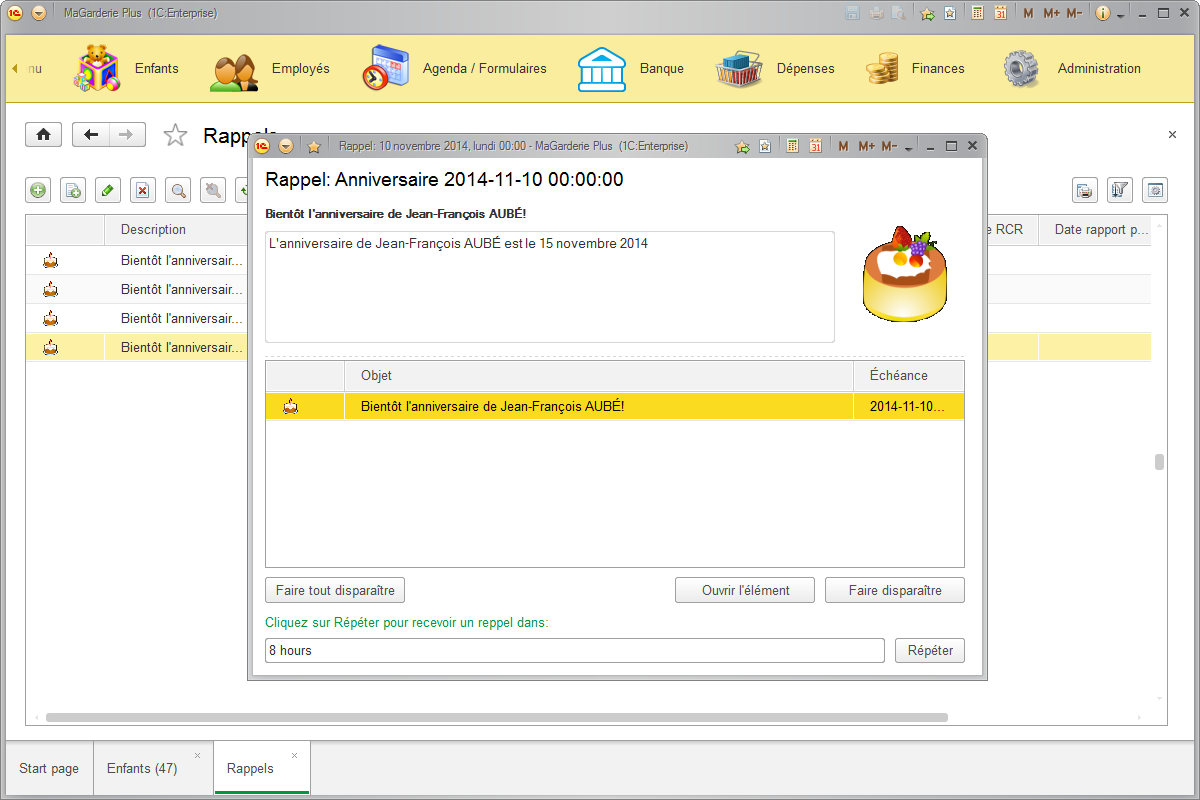Open the Enfants section icon
Screen dimensions: 1200x800
pyautogui.click(x=96, y=68)
